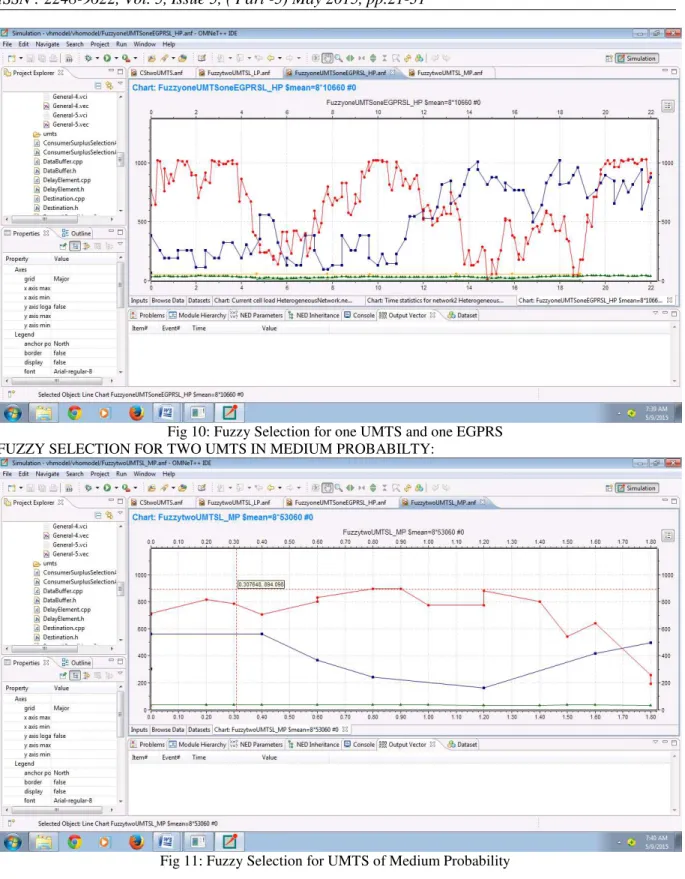Switch to FuzzytwoUMTSL_LP.anf tab in FuzzyoneUMTSoneEGPRSL_HP window

coord(234,72)
